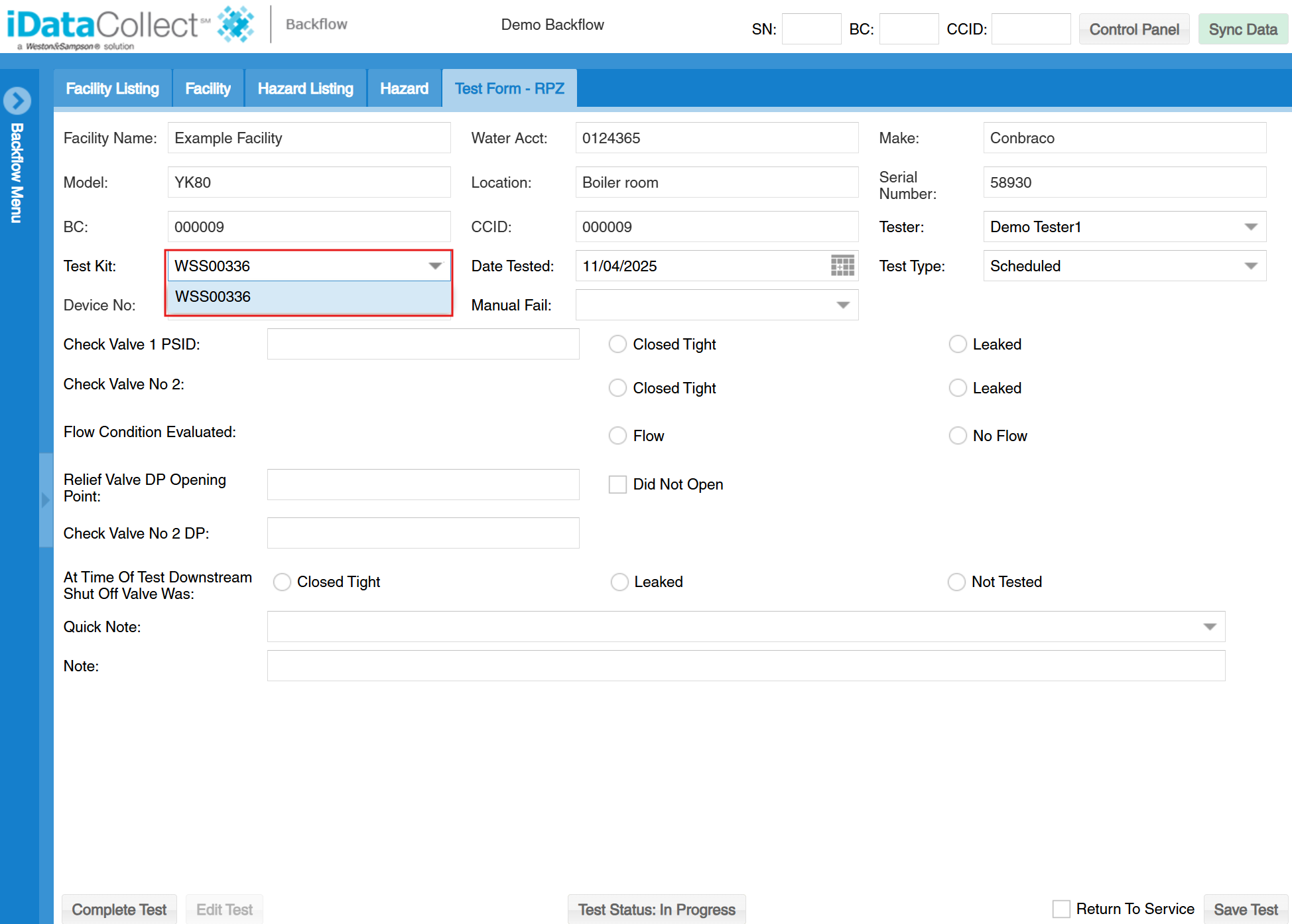Viewport: 1292px width, 924px height.
Task: Select Not Tested for downstream shut off valve
Action: point(956,582)
